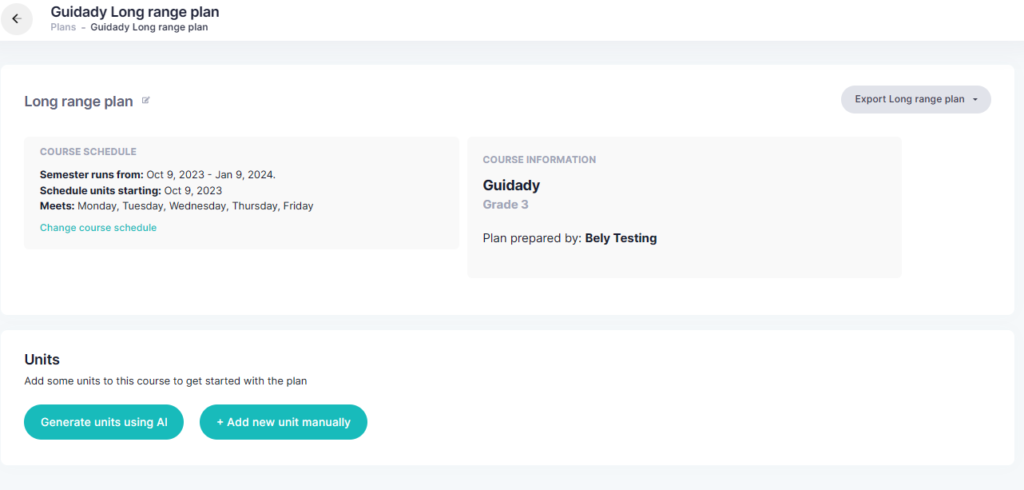Click the Guidady Long range plan page title

[x=135, y=12]
